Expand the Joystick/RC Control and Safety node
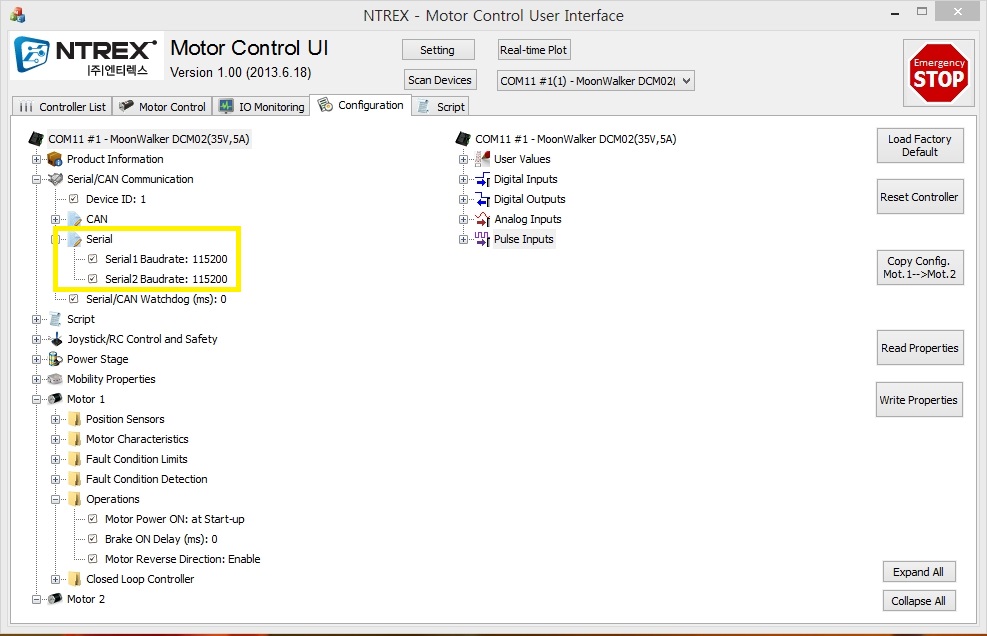Image resolution: width=987 pixels, height=636 pixels. (37, 339)
